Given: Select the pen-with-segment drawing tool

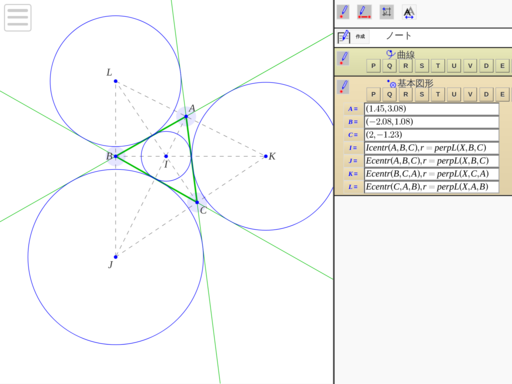Looking at the screenshot, I should (x=364, y=12).
